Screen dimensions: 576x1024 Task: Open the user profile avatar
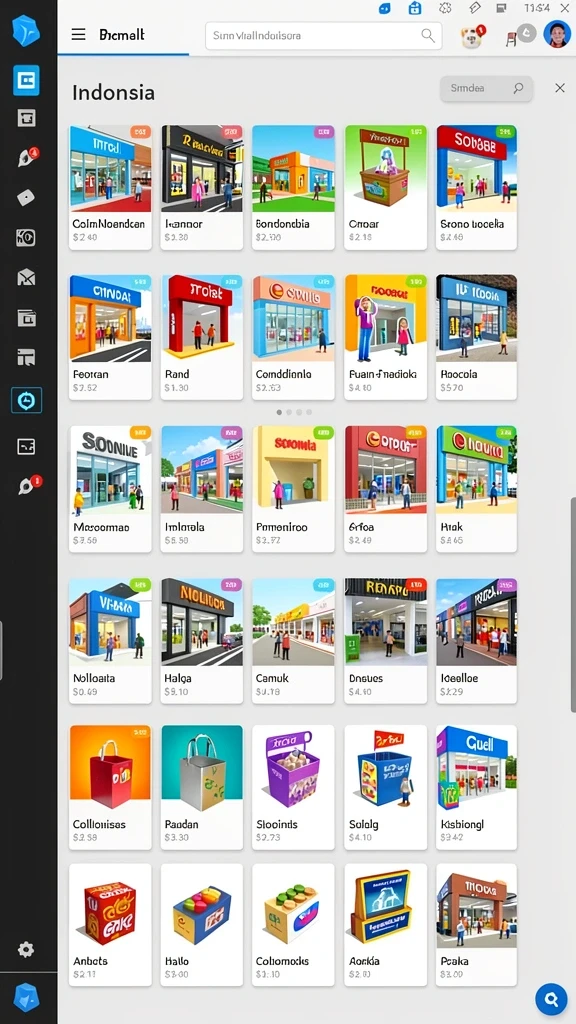(557, 34)
